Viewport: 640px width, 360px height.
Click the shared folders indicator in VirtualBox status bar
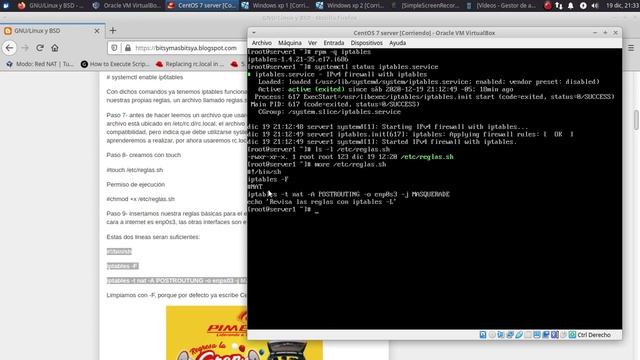point(528,335)
